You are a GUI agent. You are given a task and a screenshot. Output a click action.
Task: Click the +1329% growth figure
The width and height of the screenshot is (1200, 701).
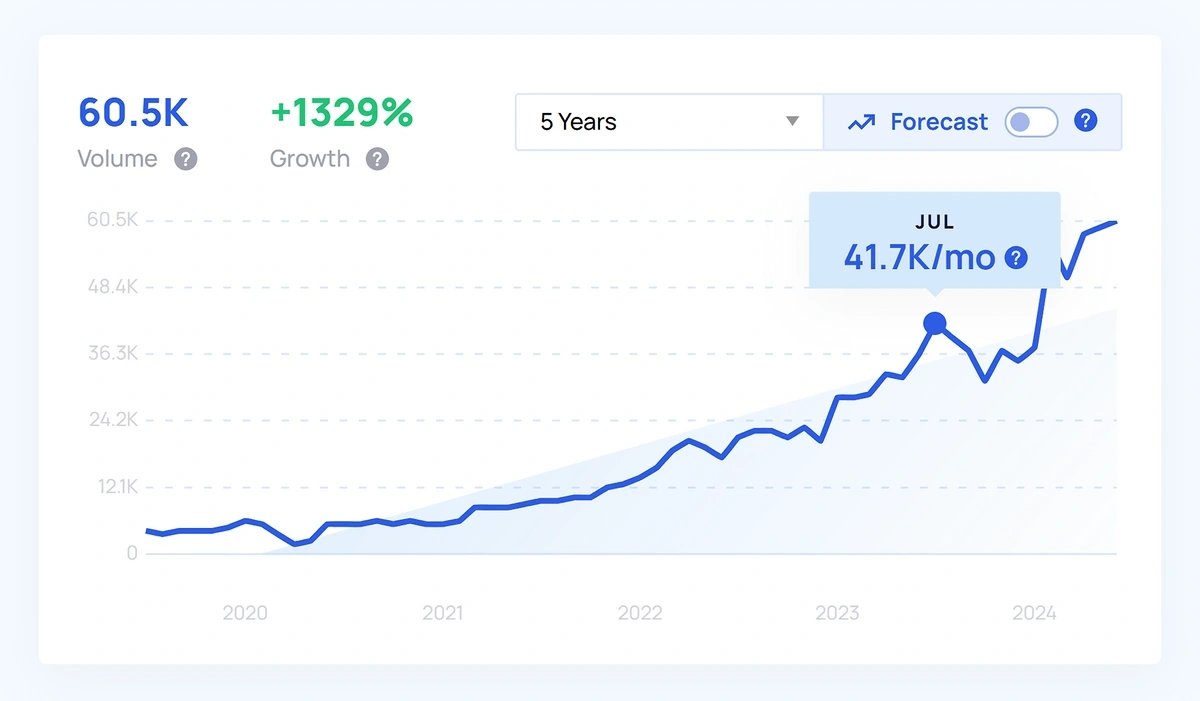click(341, 114)
